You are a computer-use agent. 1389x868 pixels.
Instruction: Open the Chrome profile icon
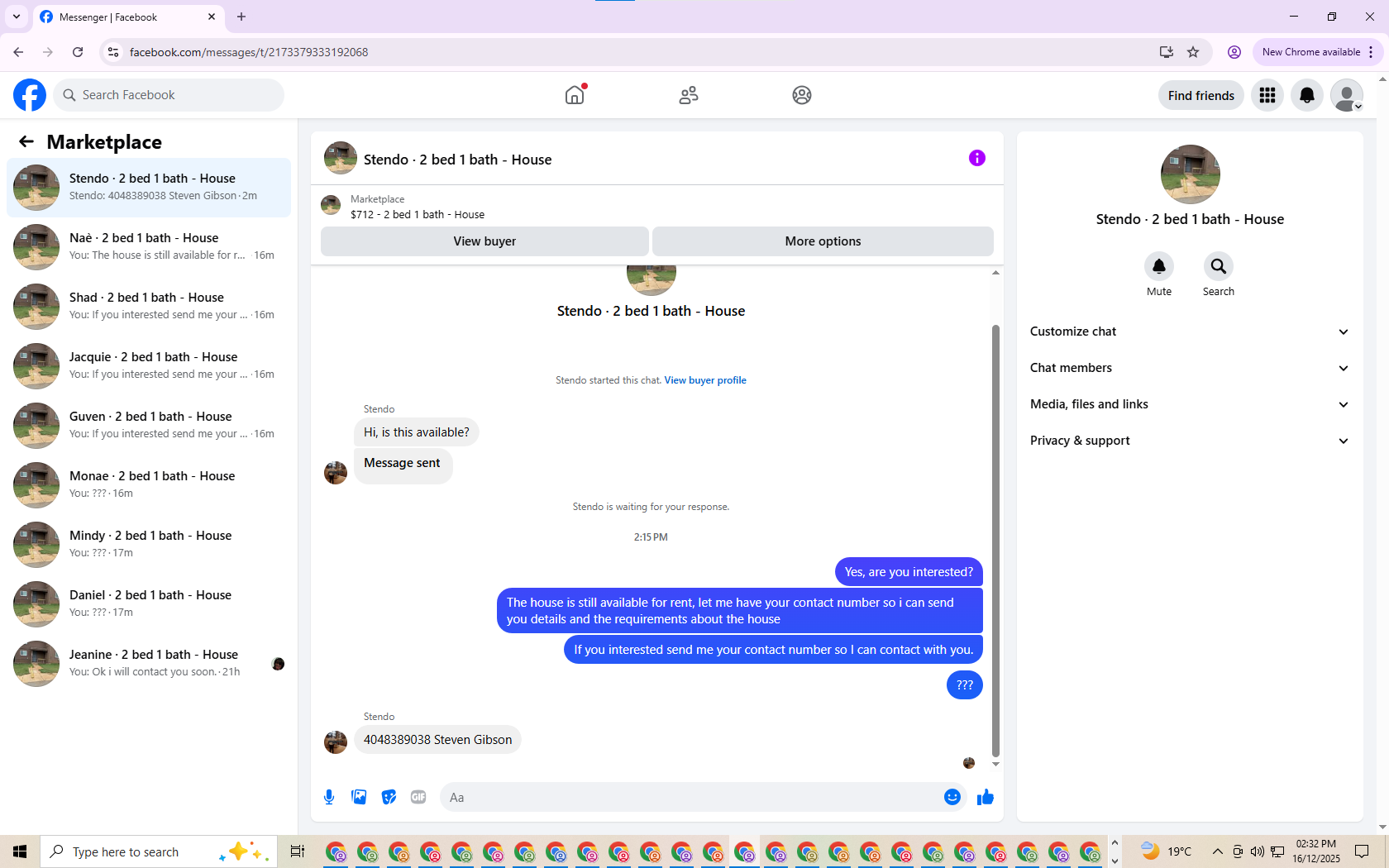tap(1234, 52)
